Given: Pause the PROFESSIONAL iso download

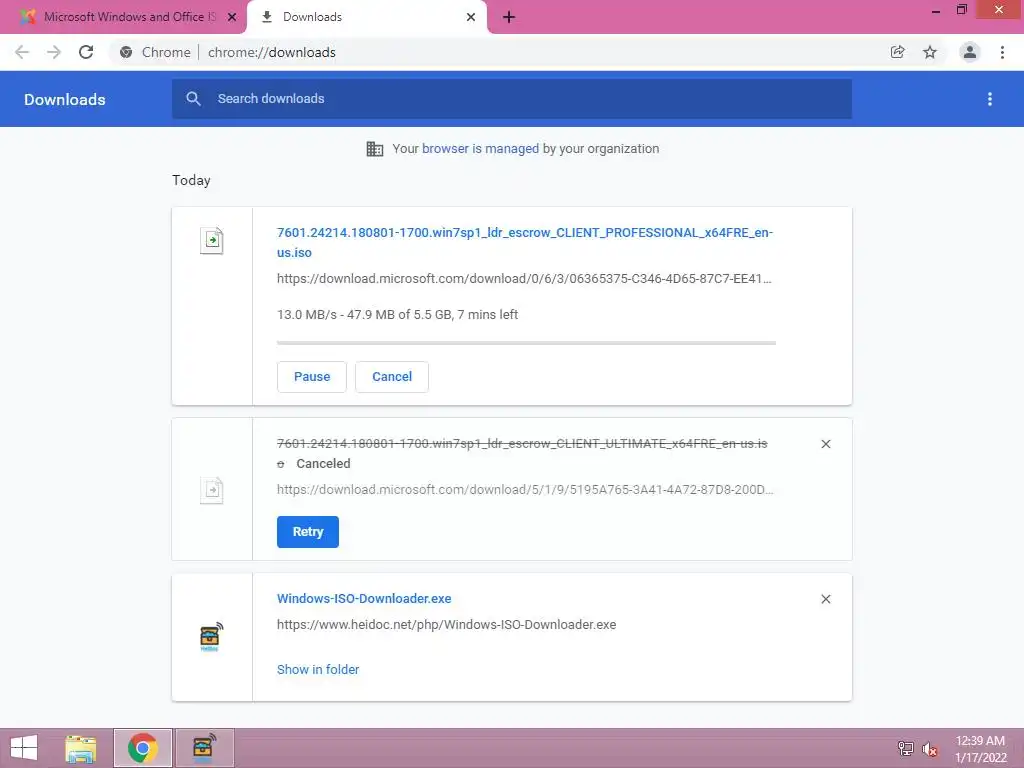Looking at the screenshot, I should [312, 377].
